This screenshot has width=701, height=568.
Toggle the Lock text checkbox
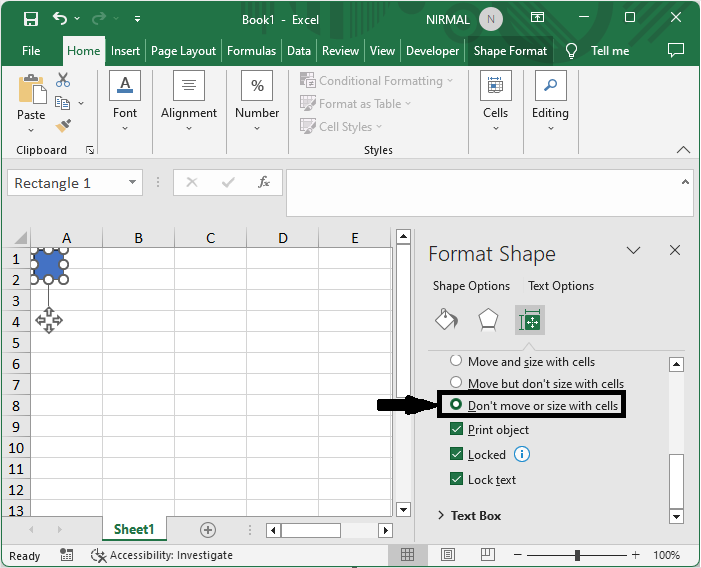(457, 480)
